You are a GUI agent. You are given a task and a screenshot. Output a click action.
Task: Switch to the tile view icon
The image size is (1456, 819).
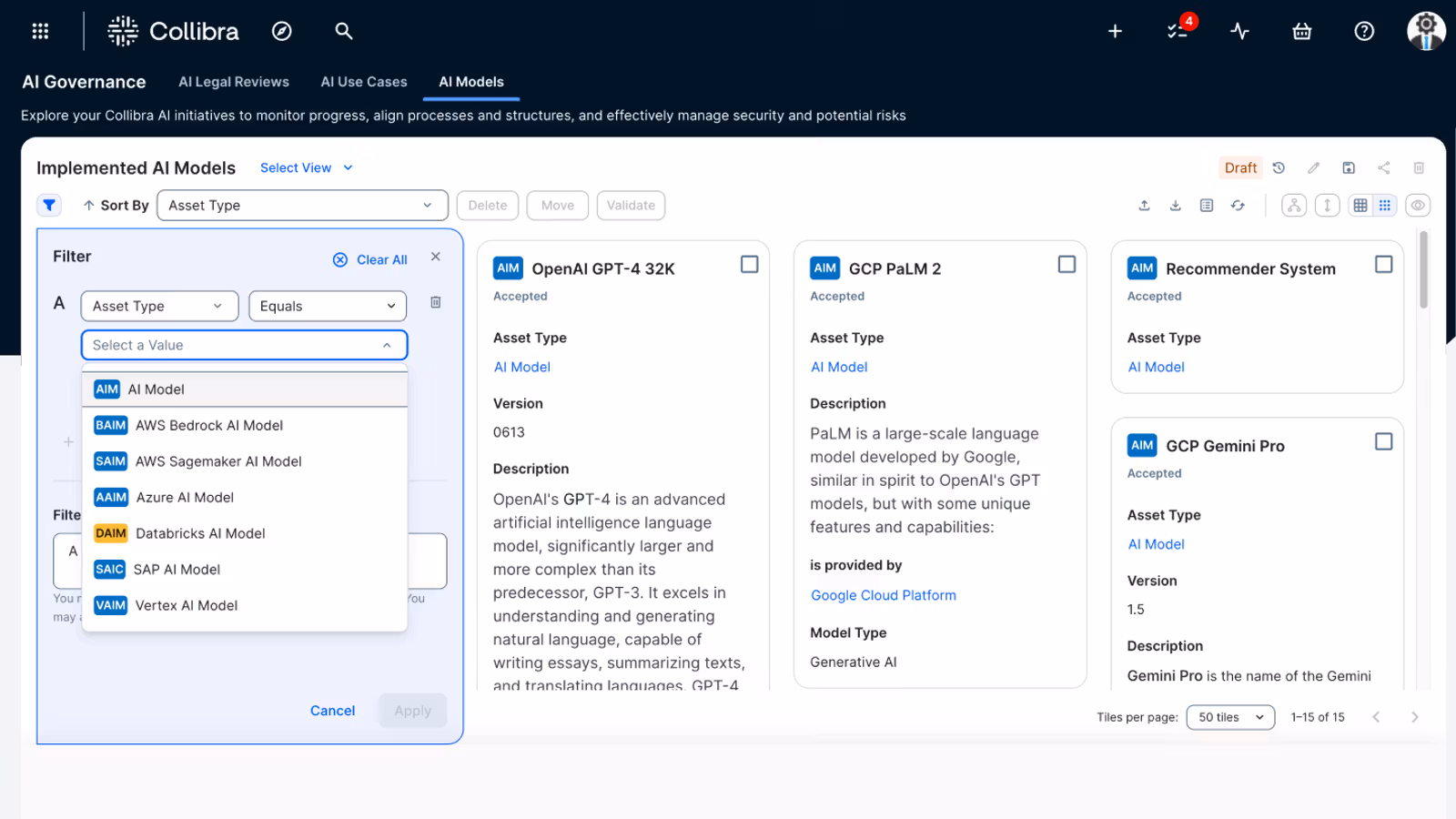coord(1384,206)
